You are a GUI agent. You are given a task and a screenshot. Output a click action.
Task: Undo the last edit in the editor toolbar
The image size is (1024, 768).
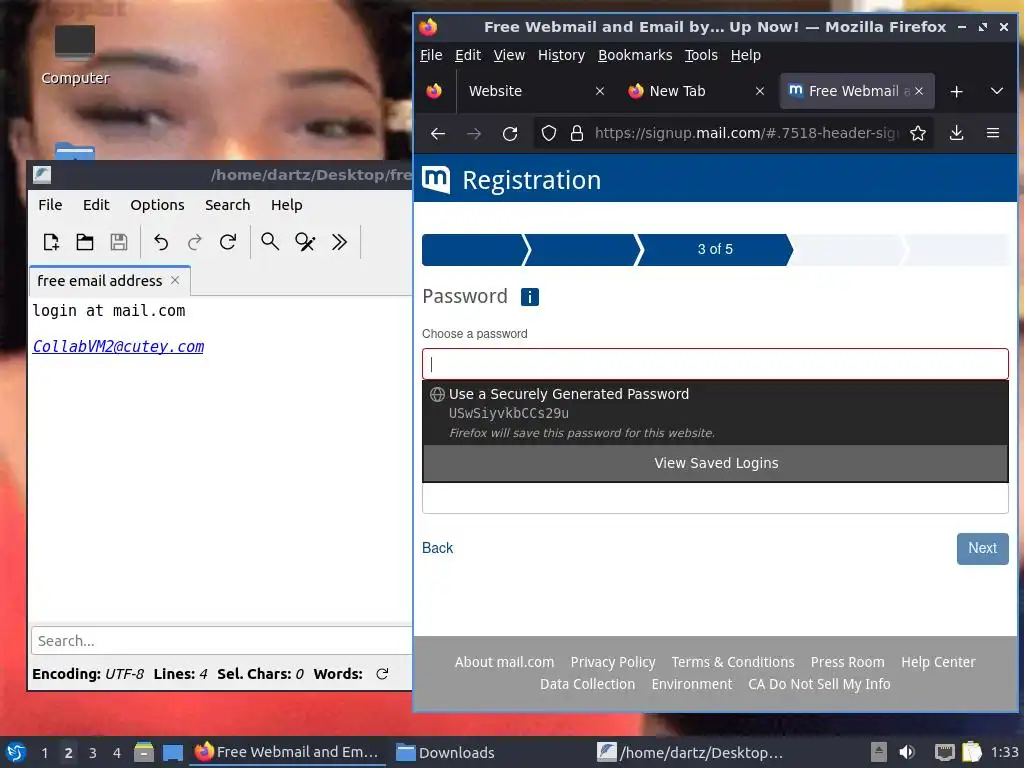161,242
